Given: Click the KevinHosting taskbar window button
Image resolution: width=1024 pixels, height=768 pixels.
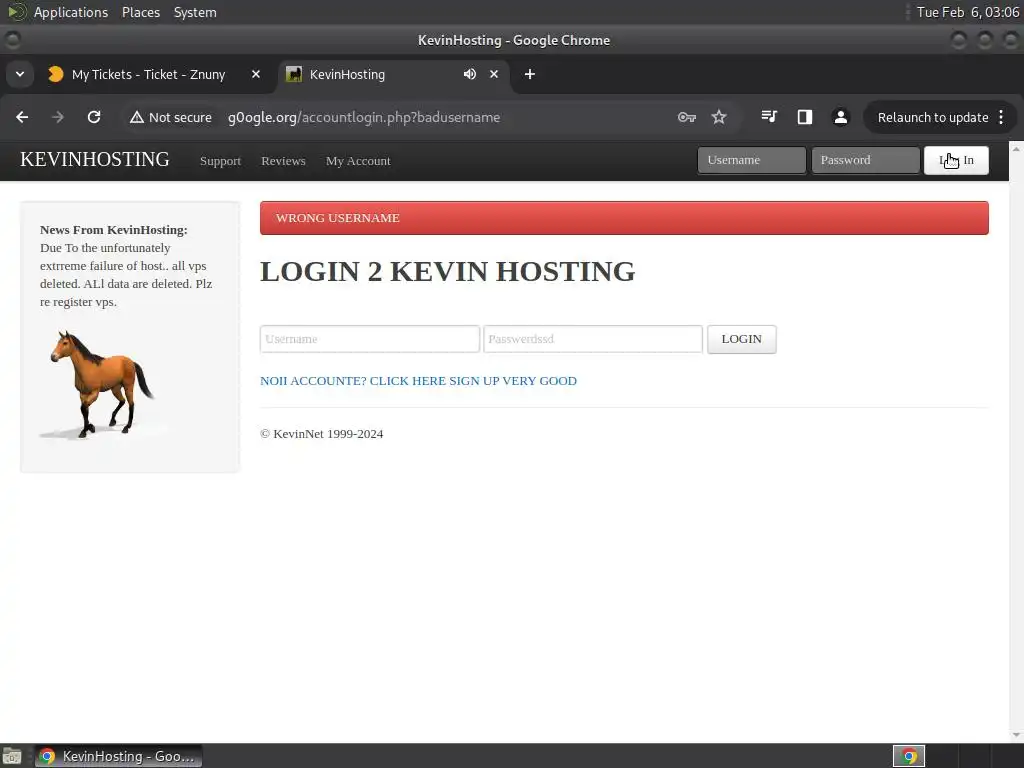Looking at the screenshot, I should click(x=118, y=756).
